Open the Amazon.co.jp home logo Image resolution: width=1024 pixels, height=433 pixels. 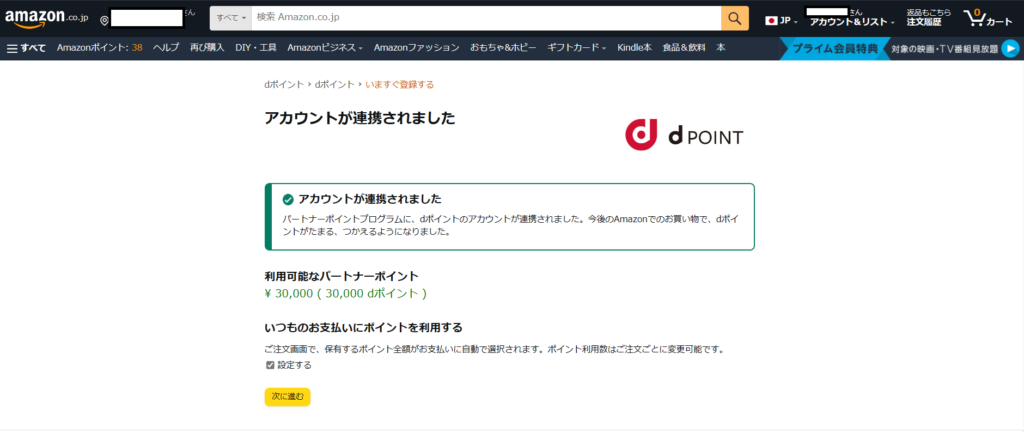point(46,18)
